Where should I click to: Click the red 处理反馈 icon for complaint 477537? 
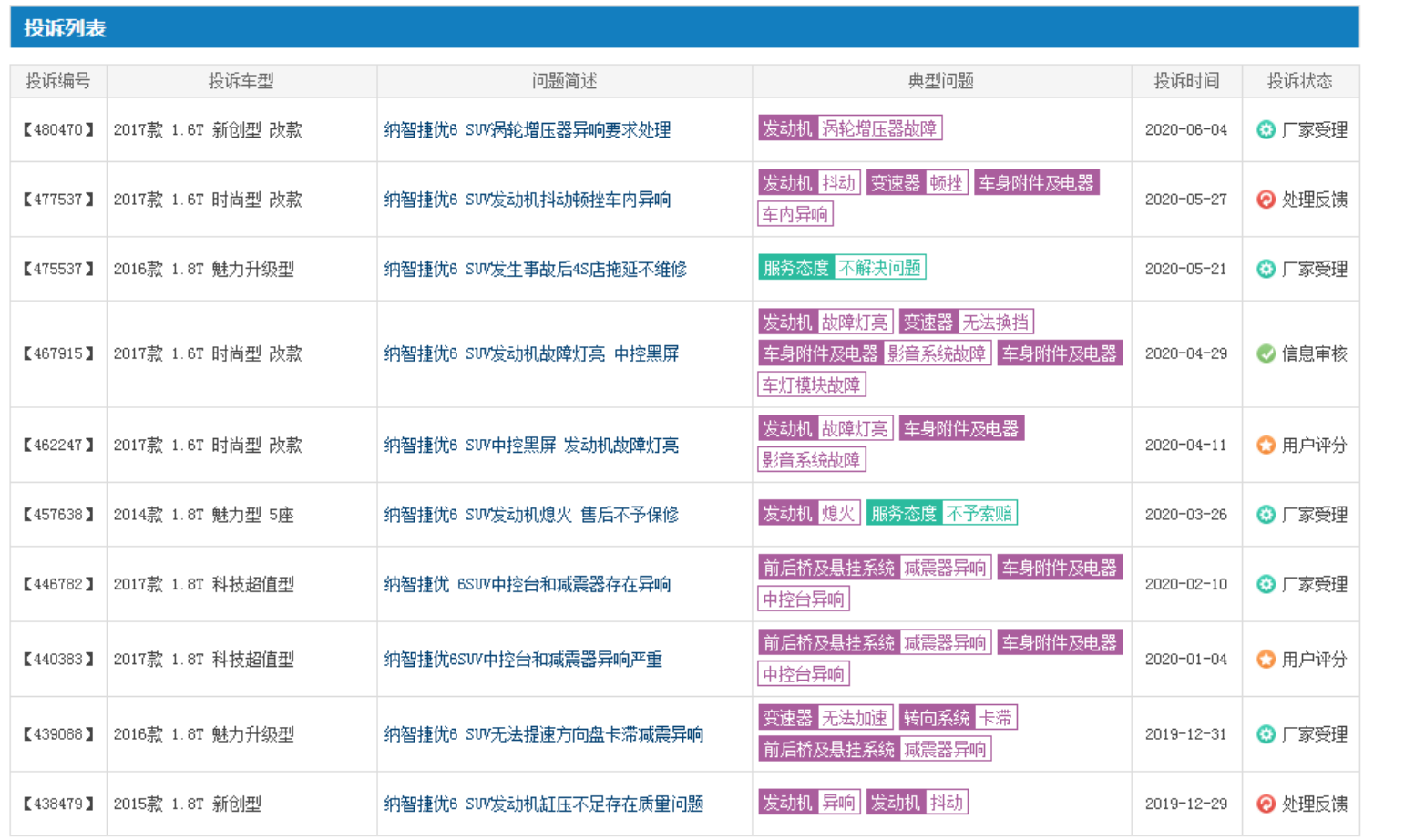tap(1266, 200)
